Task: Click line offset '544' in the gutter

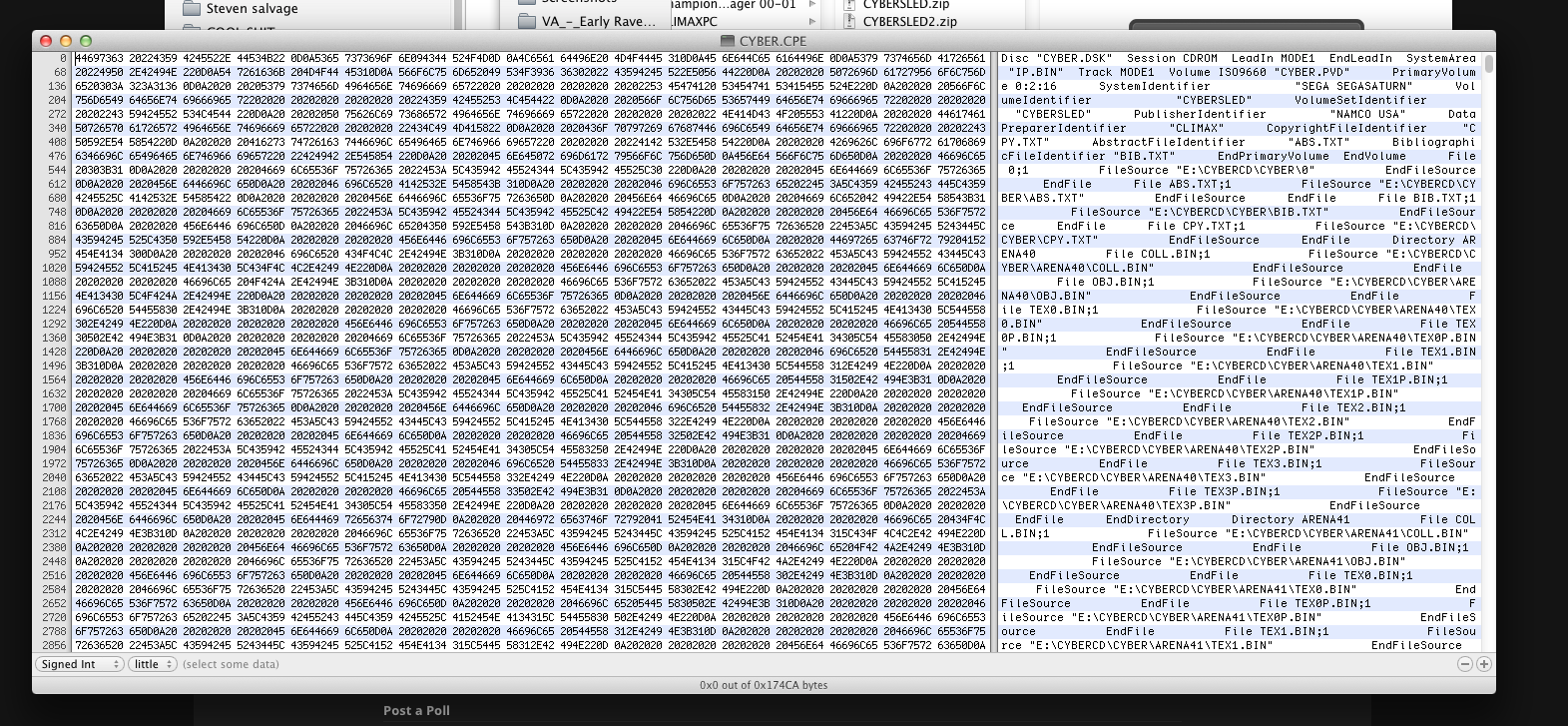Action: (58, 171)
